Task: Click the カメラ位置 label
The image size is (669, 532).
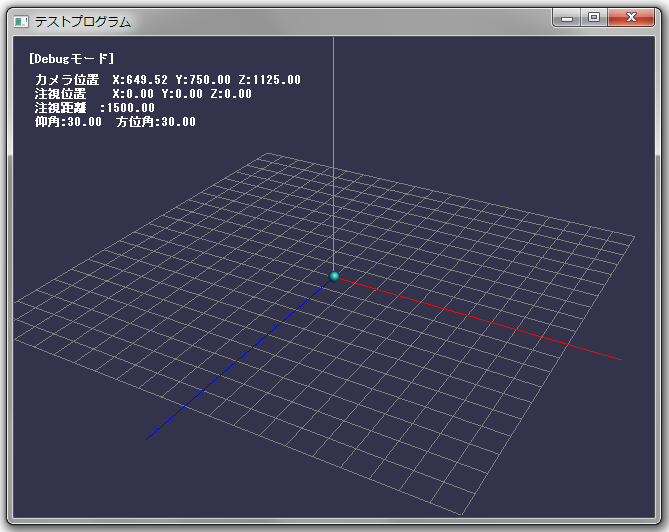Action: (x=67, y=80)
